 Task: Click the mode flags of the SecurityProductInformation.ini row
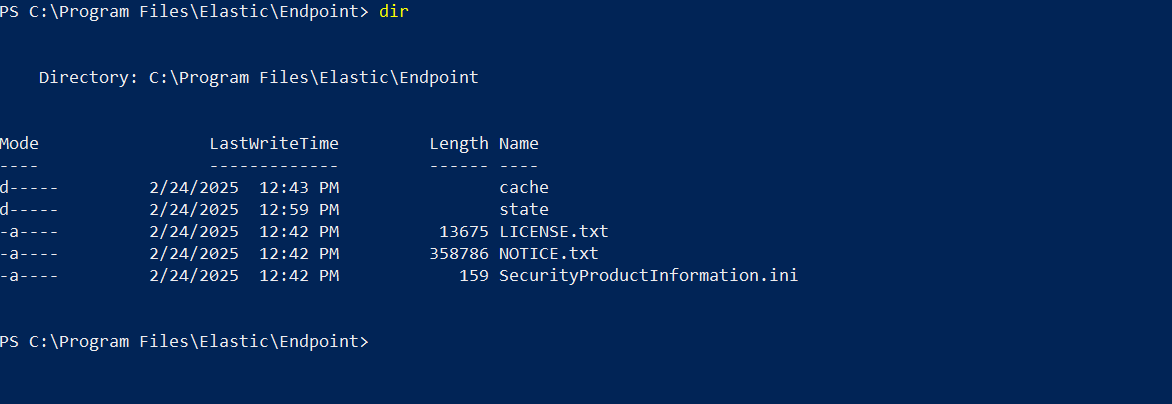tap(29, 275)
